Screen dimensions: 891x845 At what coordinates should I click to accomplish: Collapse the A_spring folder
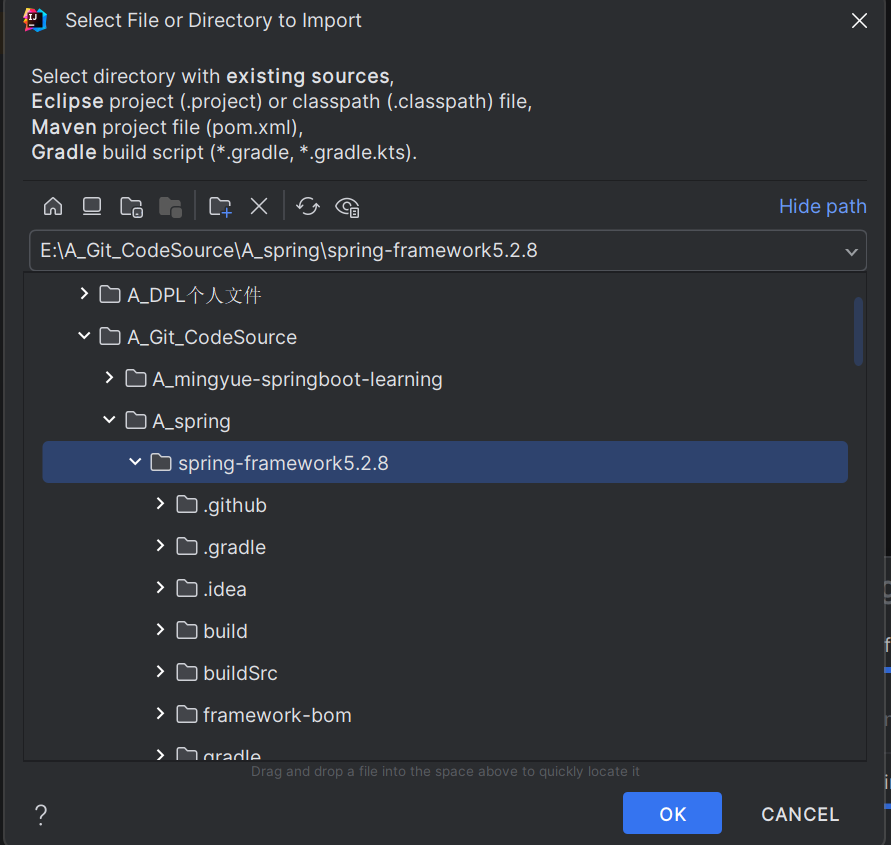110,421
